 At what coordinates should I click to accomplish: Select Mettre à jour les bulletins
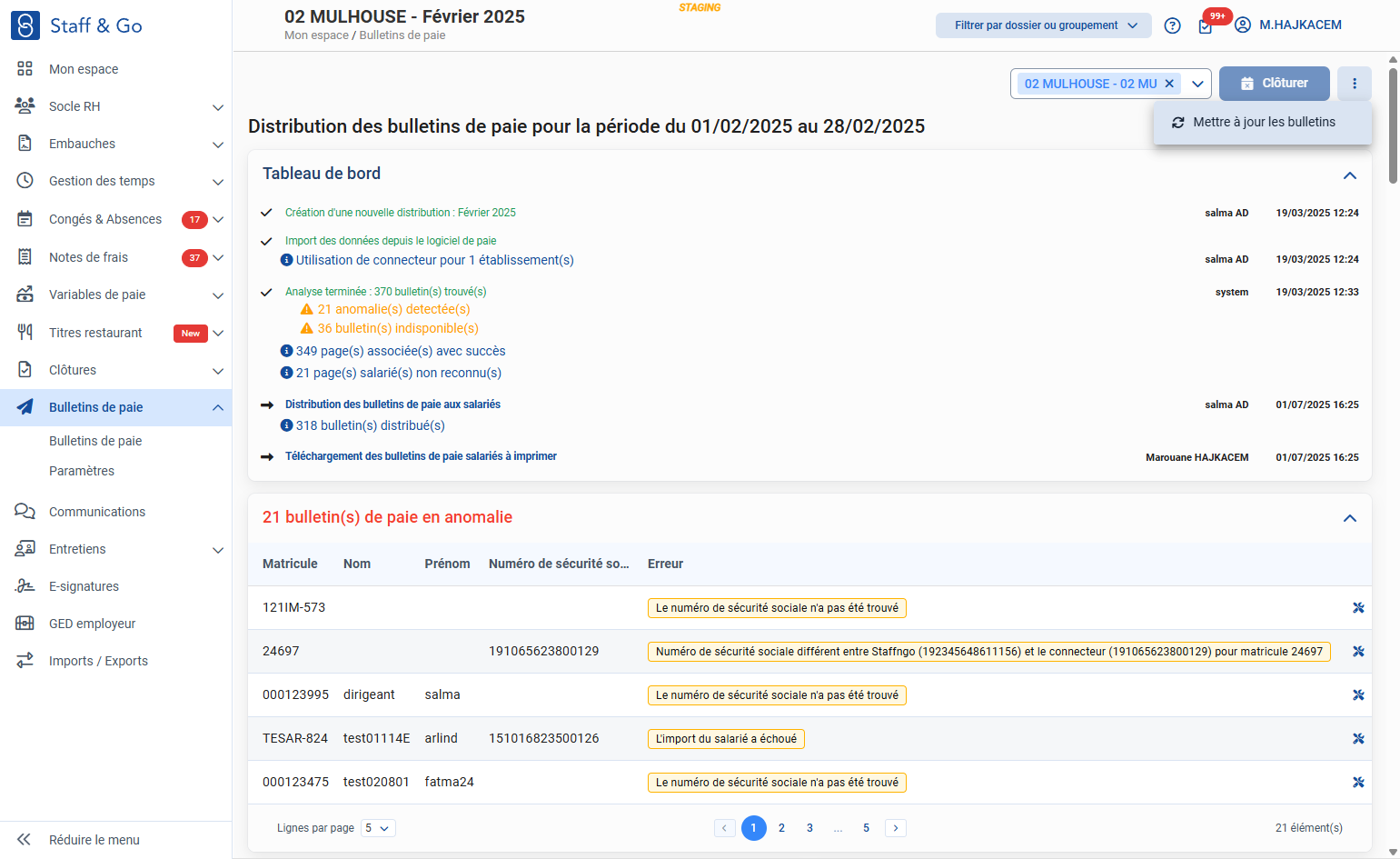pos(1263,123)
